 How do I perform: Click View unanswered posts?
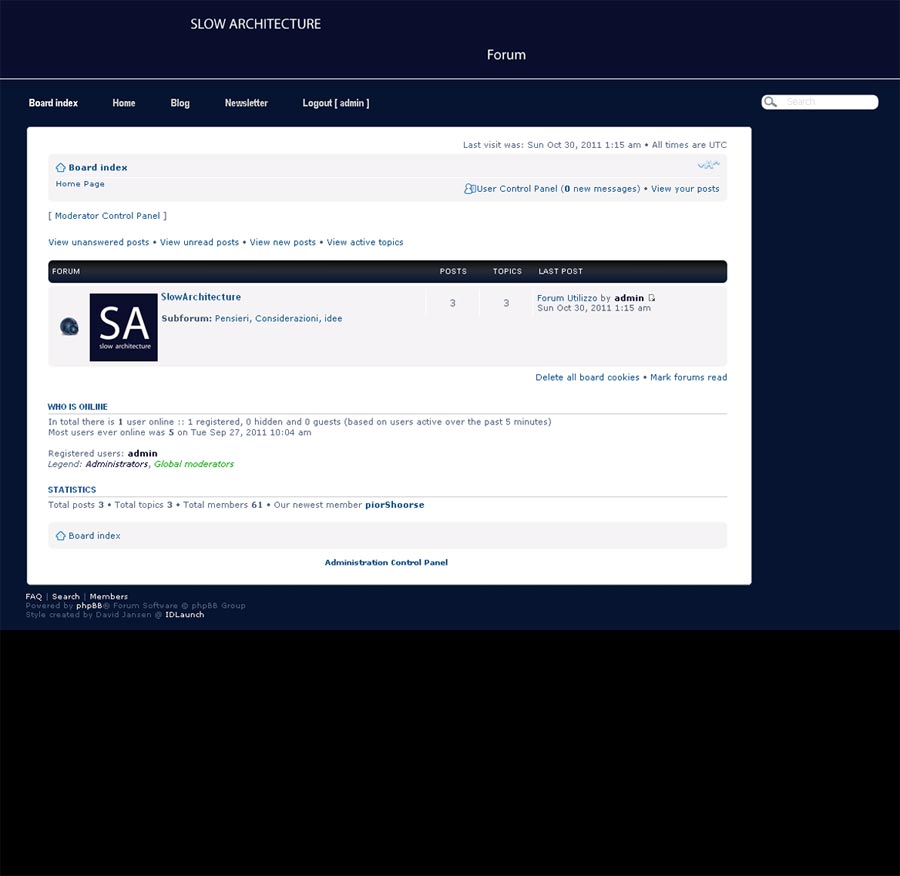(x=99, y=242)
